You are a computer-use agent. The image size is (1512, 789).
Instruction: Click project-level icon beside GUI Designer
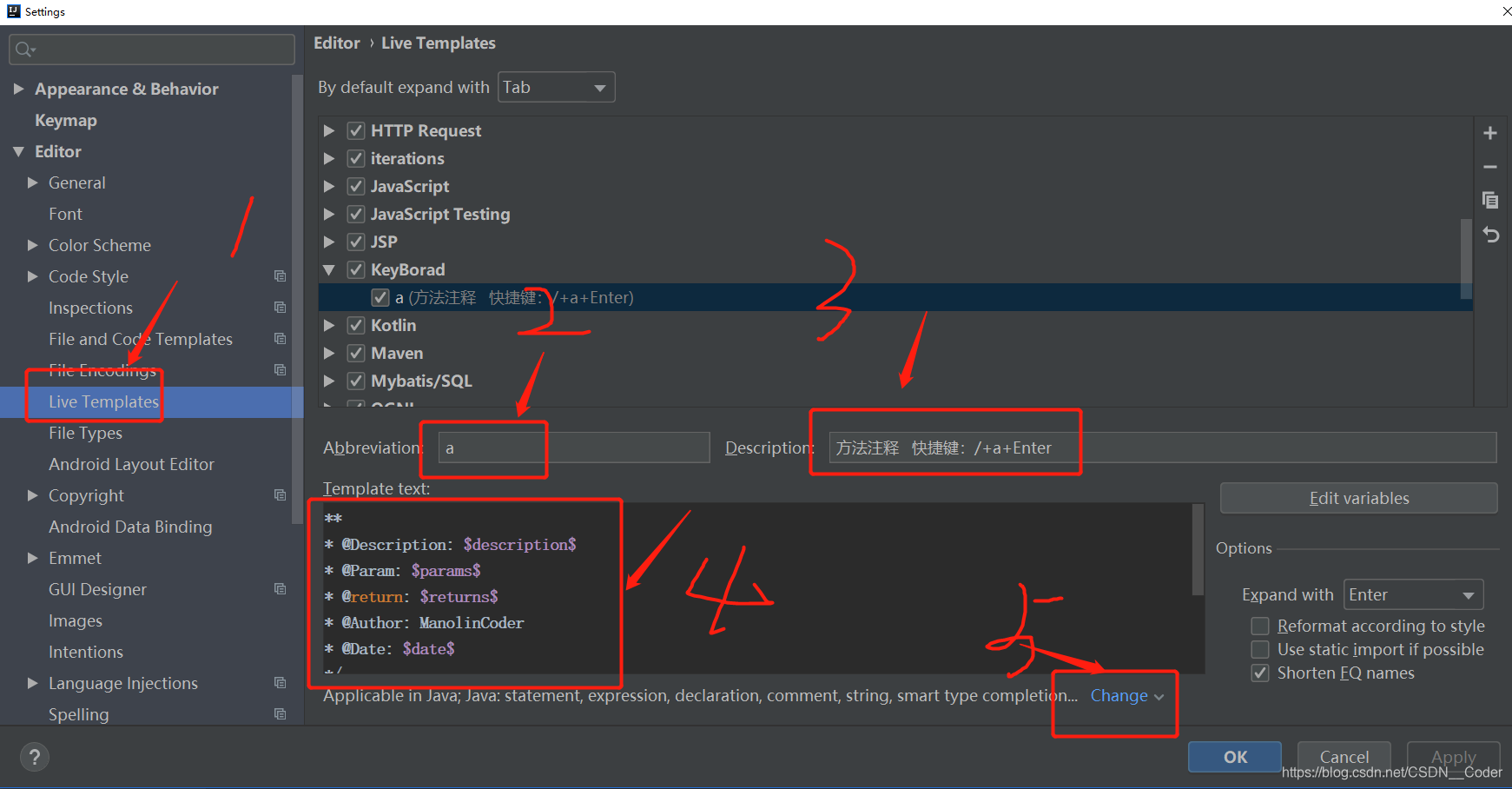click(x=280, y=589)
